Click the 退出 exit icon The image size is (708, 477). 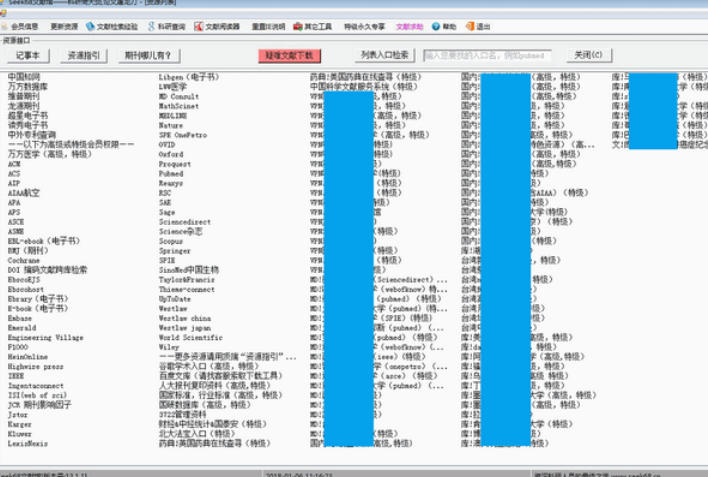(471, 27)
